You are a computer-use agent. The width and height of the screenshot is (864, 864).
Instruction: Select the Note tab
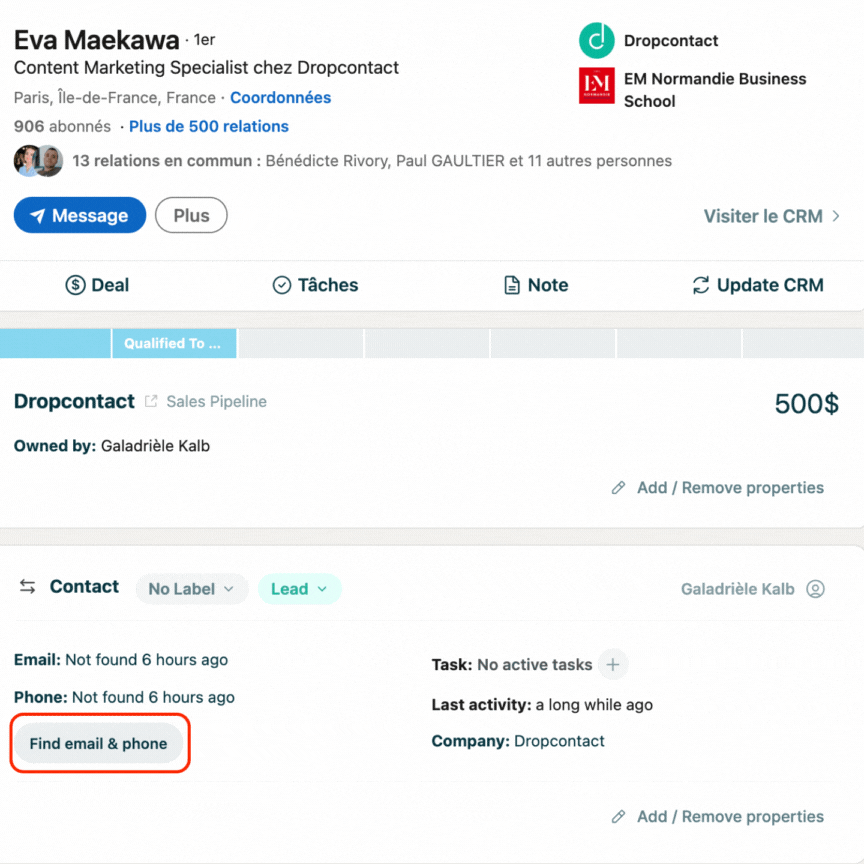pyautogui.click(x=535, y=285)
